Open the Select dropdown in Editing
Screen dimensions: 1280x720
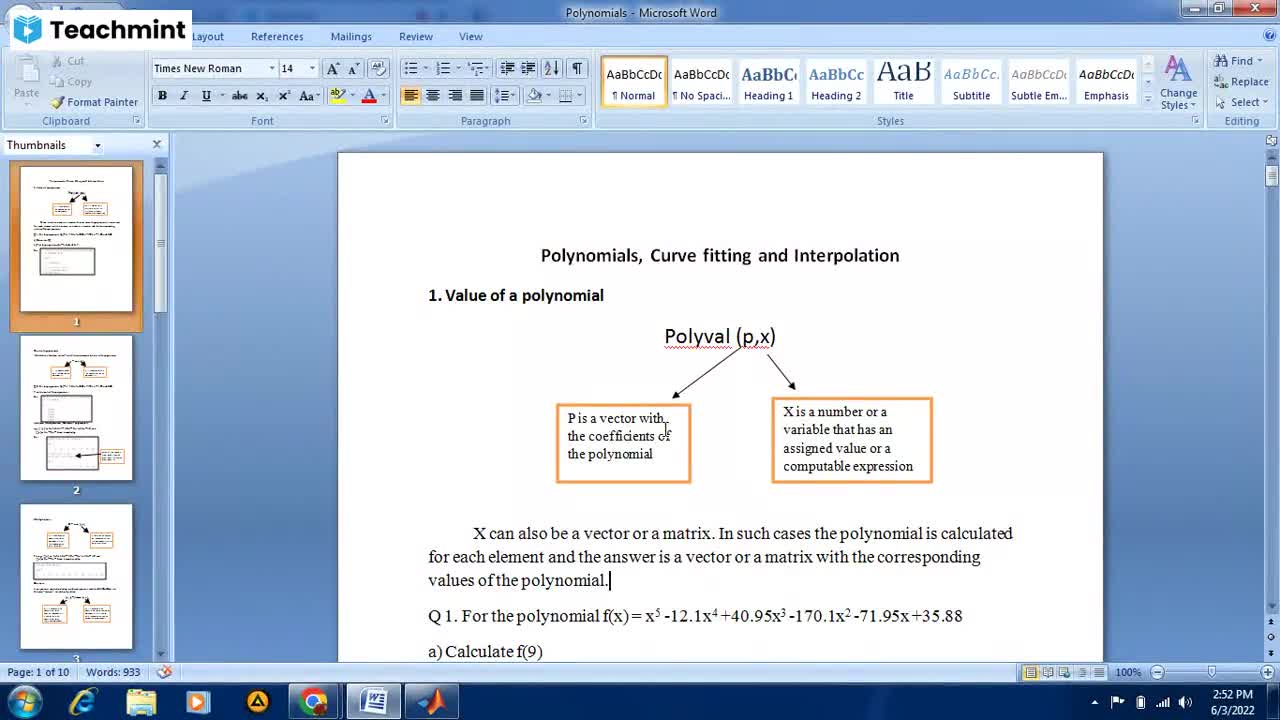(x=1241, y=102)
